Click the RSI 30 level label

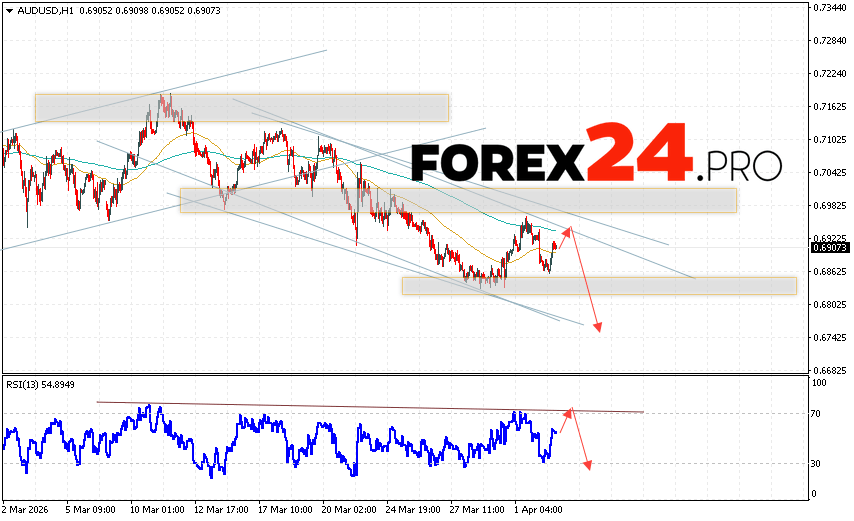818,463
